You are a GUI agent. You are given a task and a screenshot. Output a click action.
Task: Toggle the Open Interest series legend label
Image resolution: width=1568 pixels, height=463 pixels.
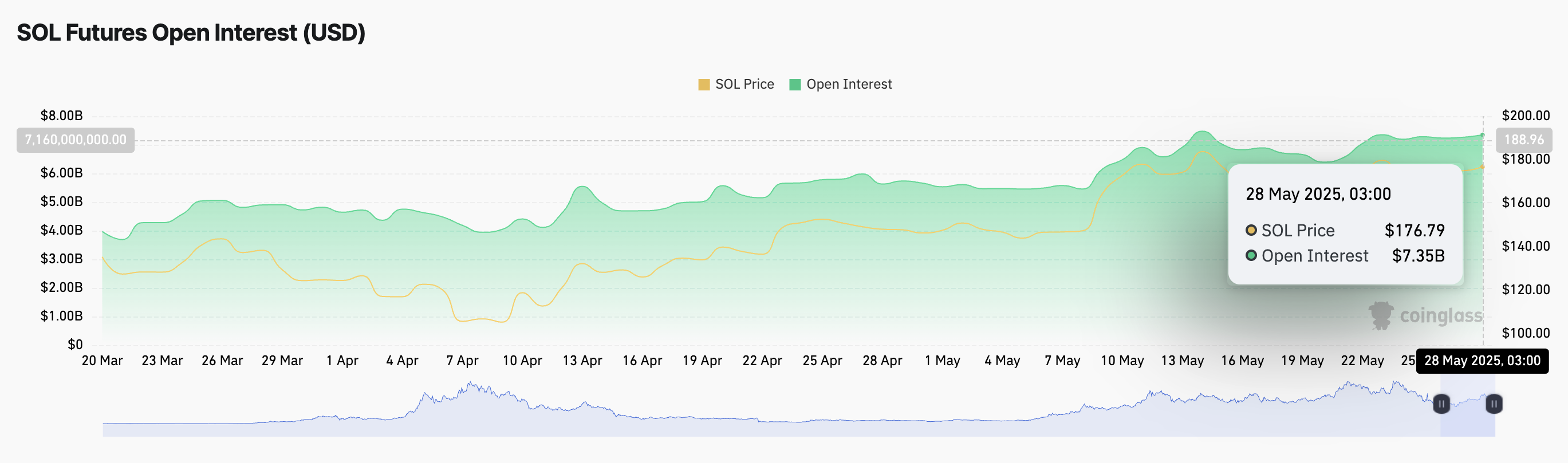(x=849, y=85)
